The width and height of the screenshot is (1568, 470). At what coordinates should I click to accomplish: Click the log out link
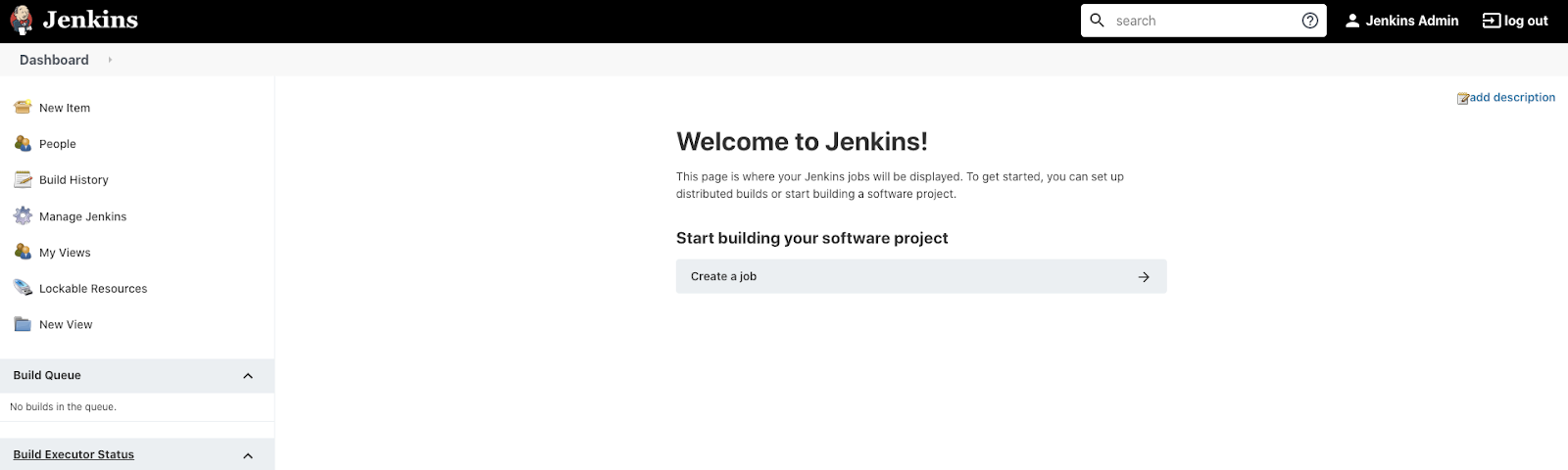pos(1515,21)
